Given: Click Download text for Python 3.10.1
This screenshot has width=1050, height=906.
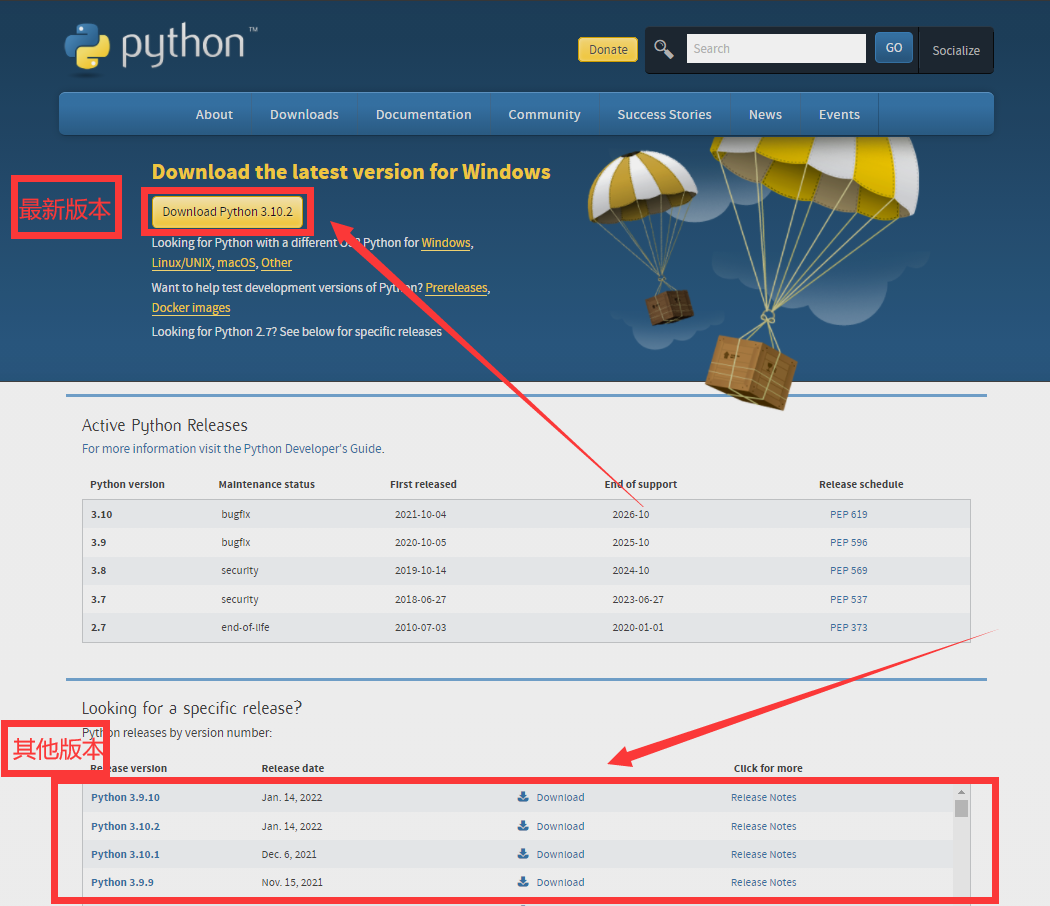Looking at the screenshot, I should 560,854.
